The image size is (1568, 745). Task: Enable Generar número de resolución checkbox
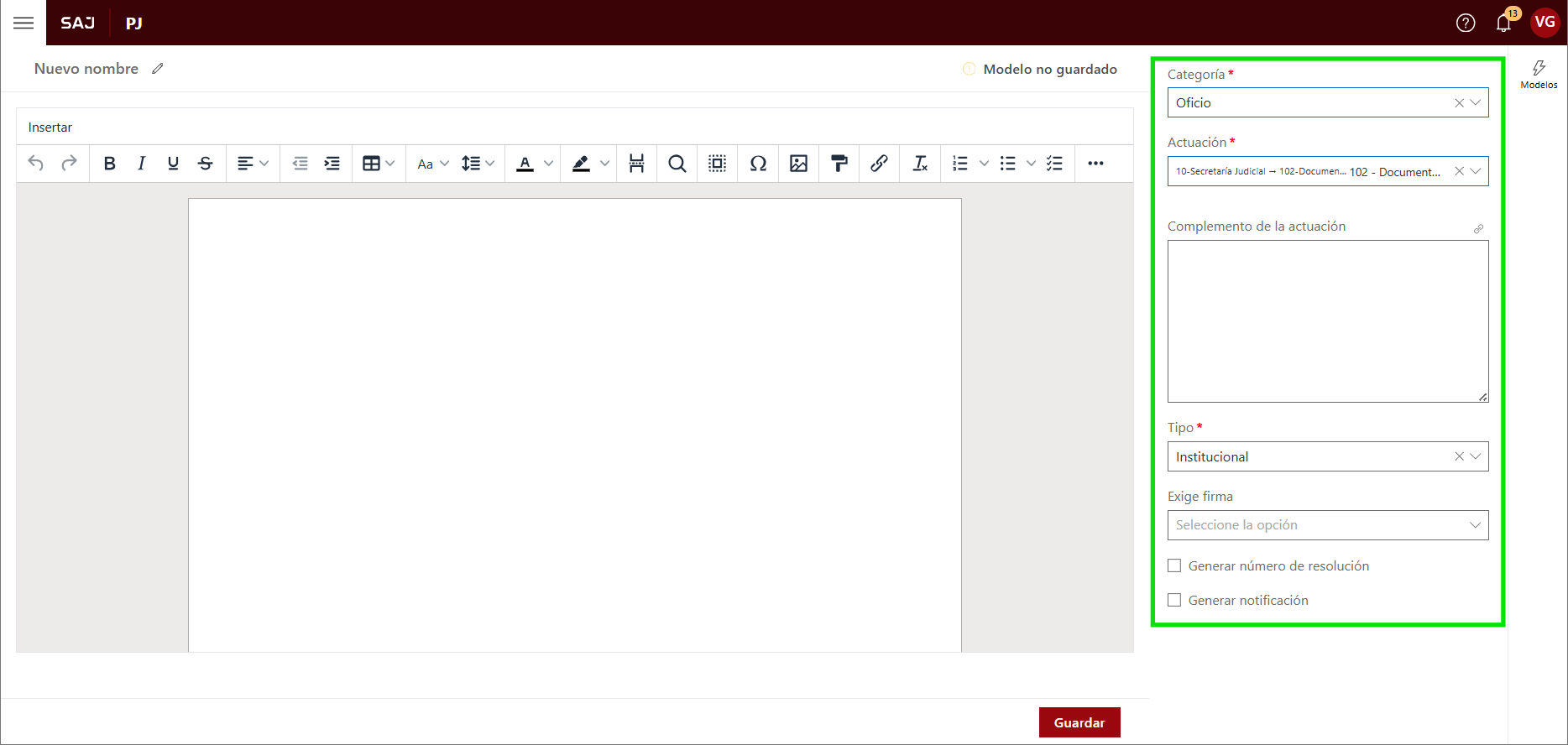(x=1174, y=566)
